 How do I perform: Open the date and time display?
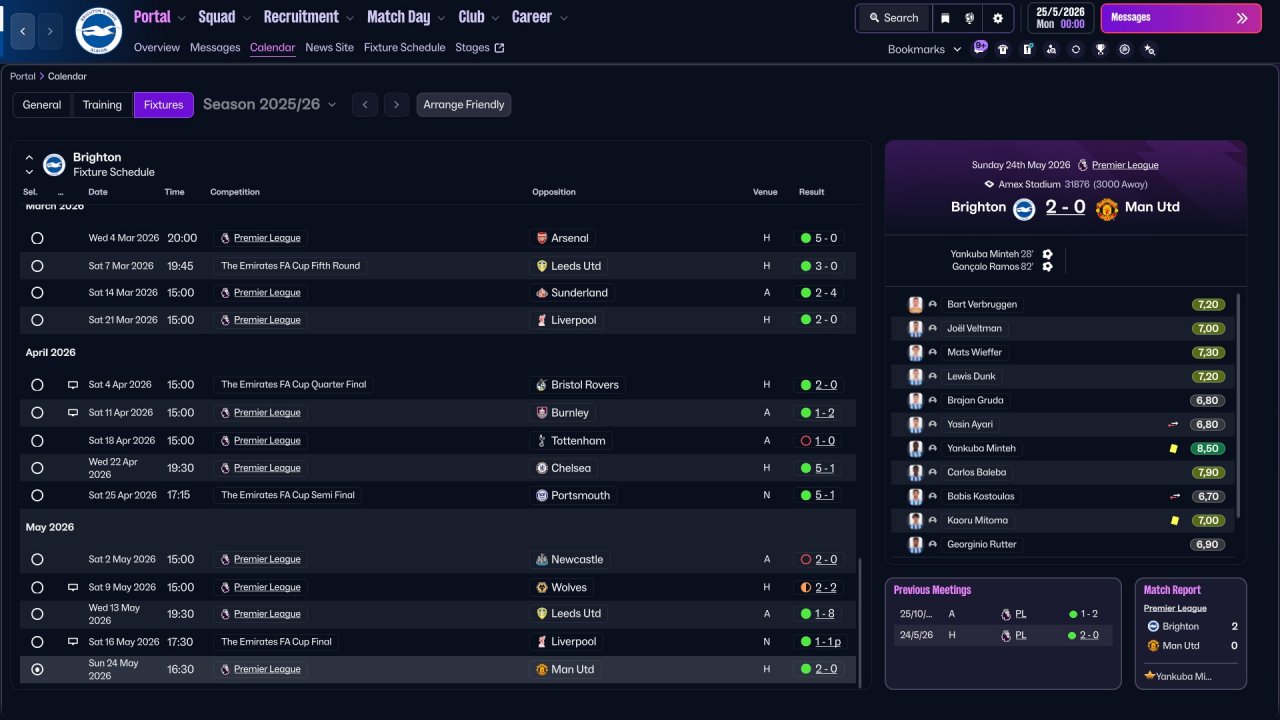1059,18
